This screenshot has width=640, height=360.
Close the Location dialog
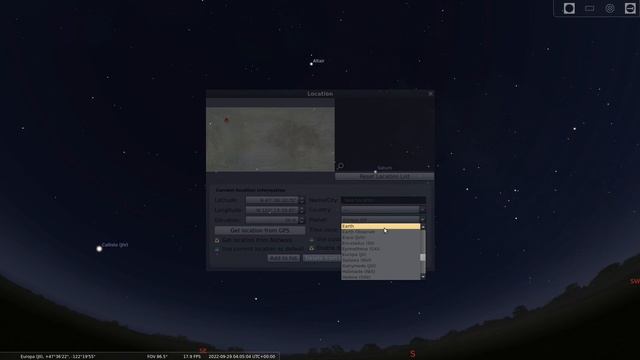(430, 93)
